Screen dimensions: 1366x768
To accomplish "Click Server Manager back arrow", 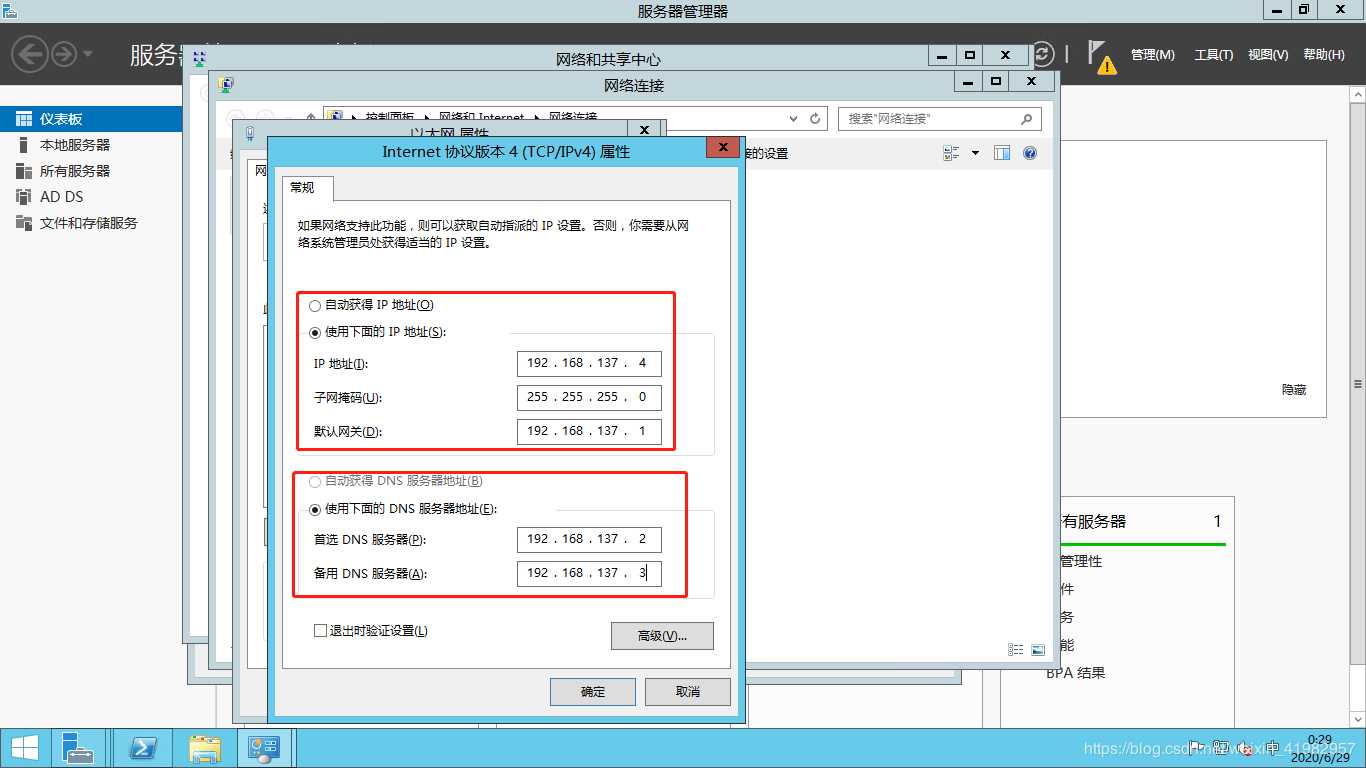I will [30, 54].
